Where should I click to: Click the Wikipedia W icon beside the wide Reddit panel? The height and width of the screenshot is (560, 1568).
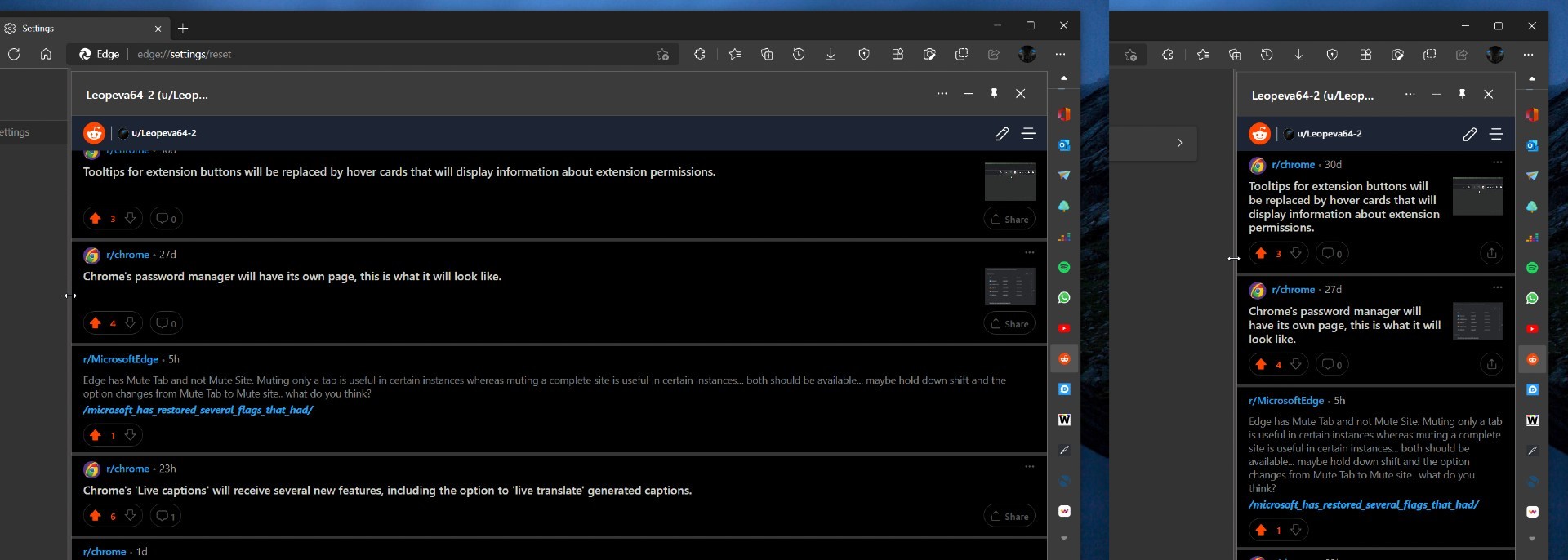tap(1063, 420)
